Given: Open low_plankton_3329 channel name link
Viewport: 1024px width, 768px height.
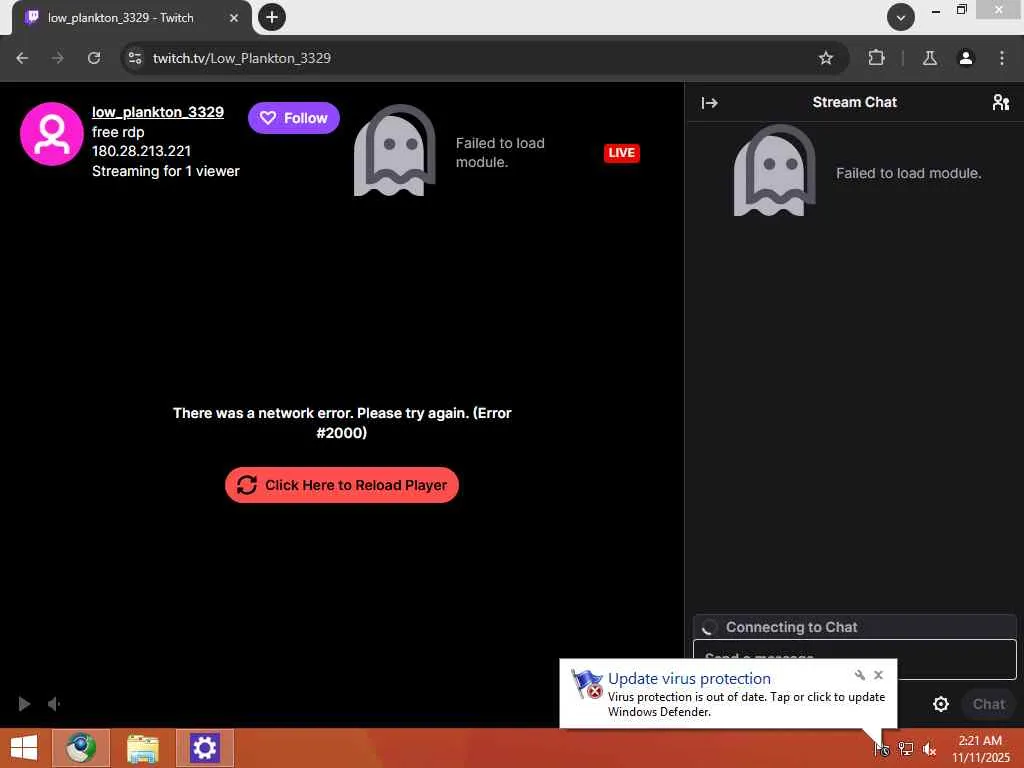Looking at the screenshot, I should click(157, 112).
